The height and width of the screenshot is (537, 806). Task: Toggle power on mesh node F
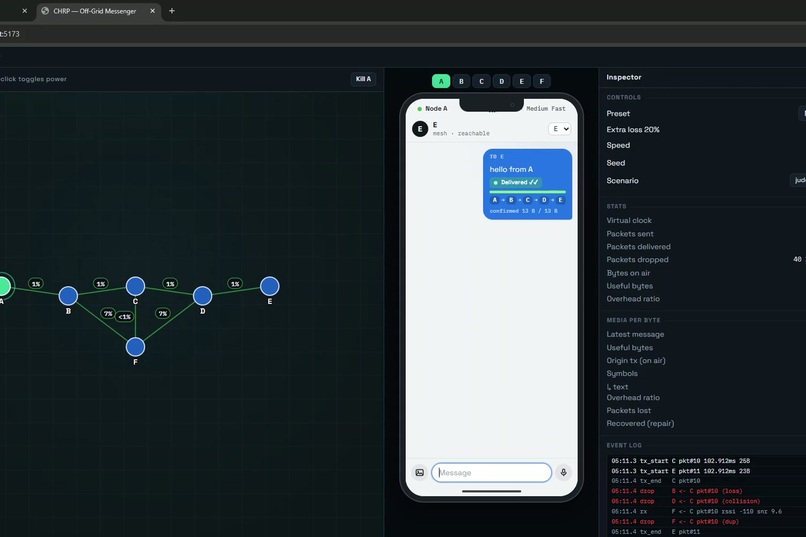tap(135, 347)
